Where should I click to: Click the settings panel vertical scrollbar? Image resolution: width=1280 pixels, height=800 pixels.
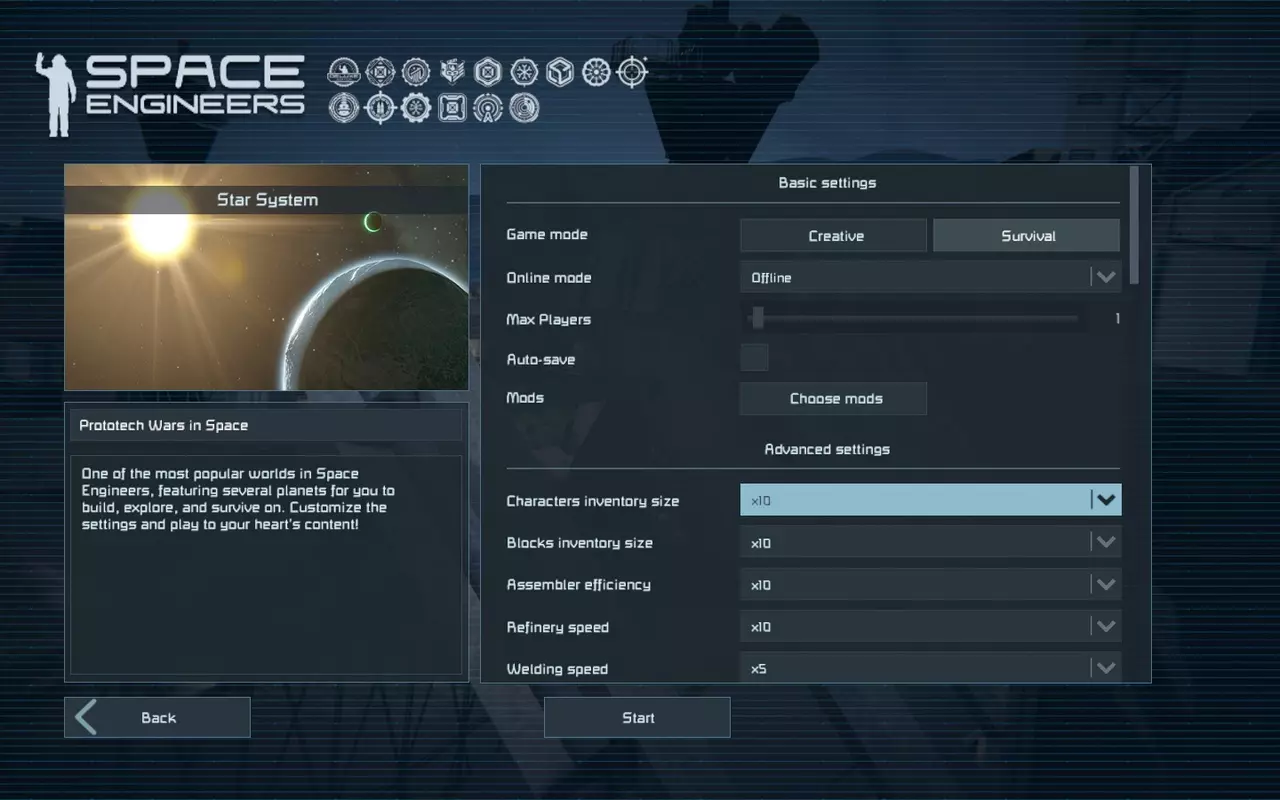[1134, 226]
